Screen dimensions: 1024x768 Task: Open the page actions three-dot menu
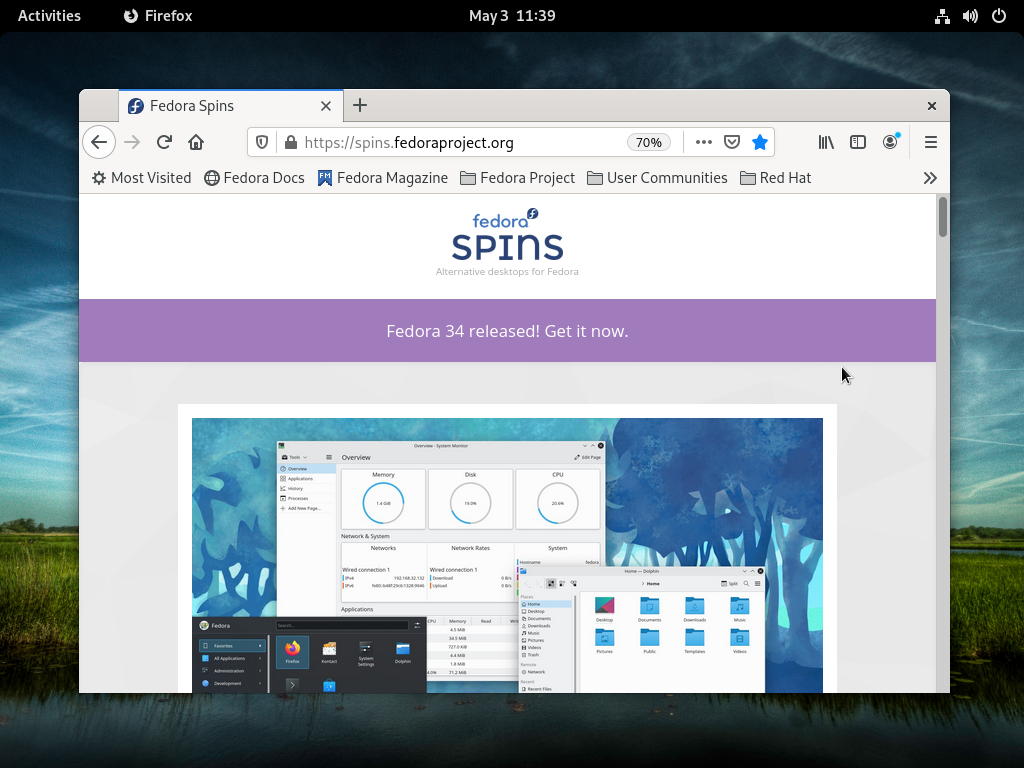pos(704,142)
